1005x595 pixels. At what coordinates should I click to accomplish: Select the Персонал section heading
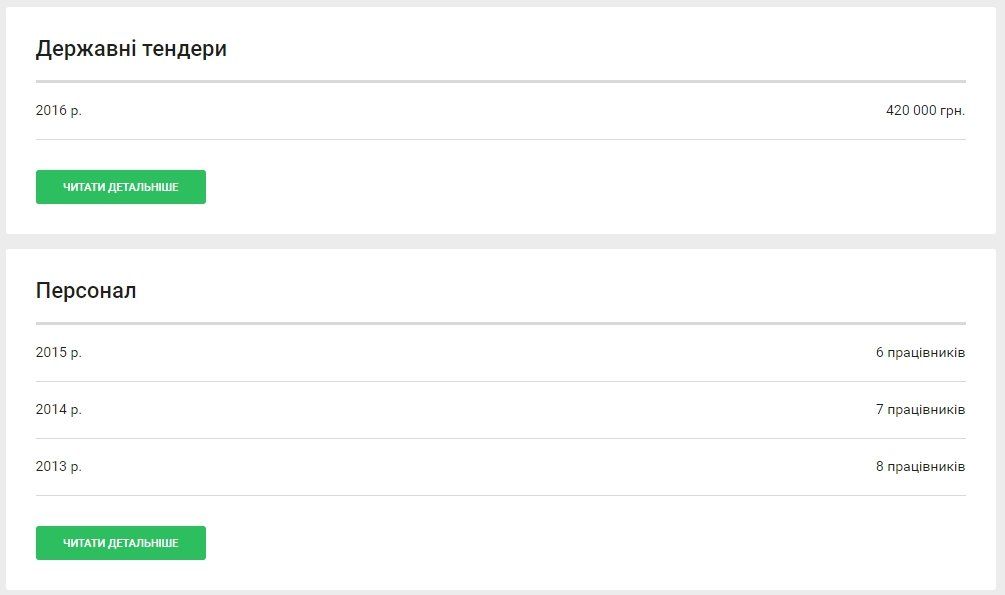coord(86,291)
